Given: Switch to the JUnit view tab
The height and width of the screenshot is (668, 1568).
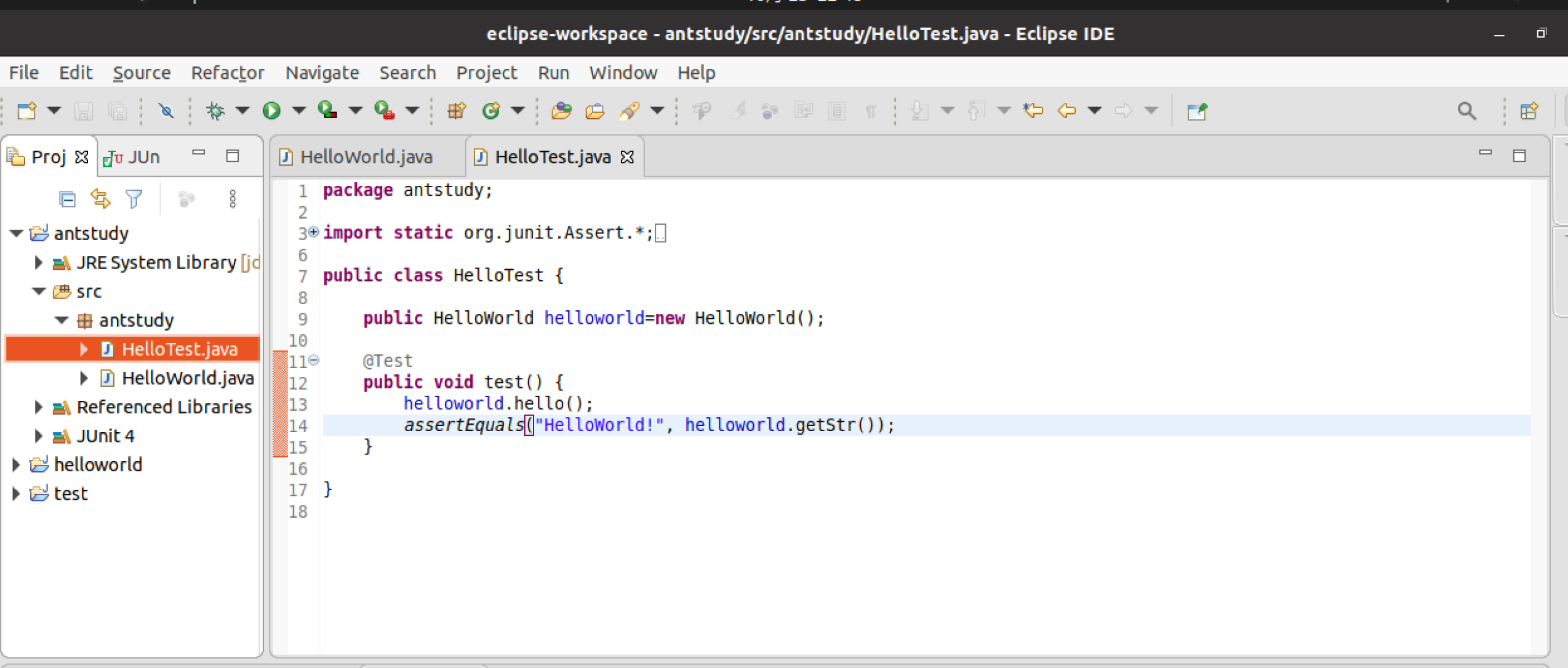Looking at the screenshot, I should (x=132, y=158).
